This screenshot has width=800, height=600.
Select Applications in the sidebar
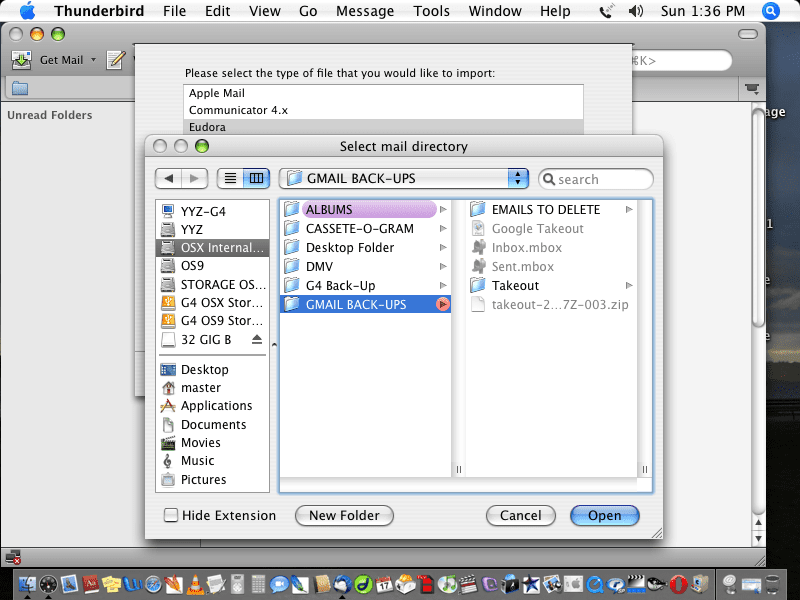(x=213, y=406)
